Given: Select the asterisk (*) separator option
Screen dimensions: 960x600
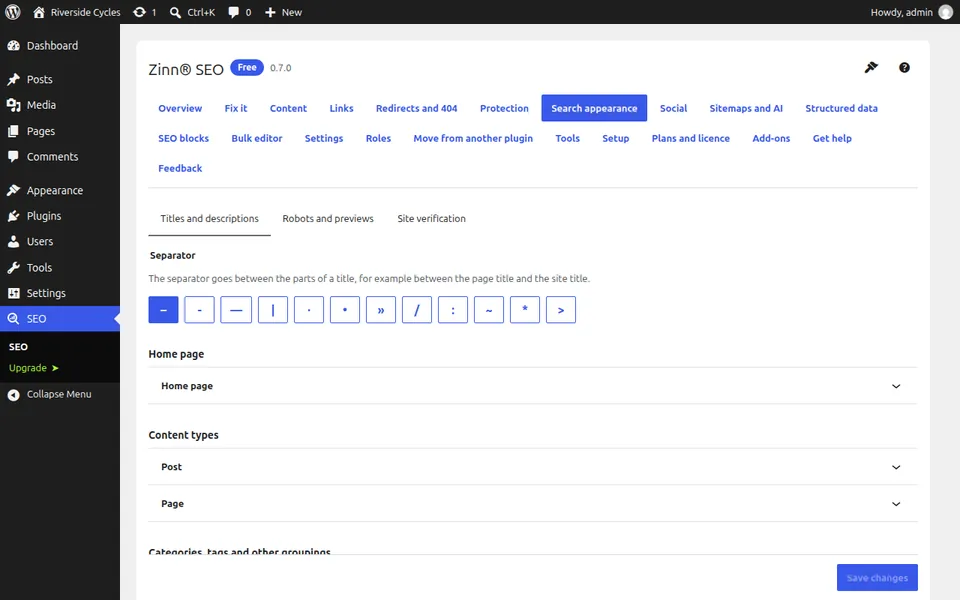Looking at the screenshot, I should click(525, 310).
